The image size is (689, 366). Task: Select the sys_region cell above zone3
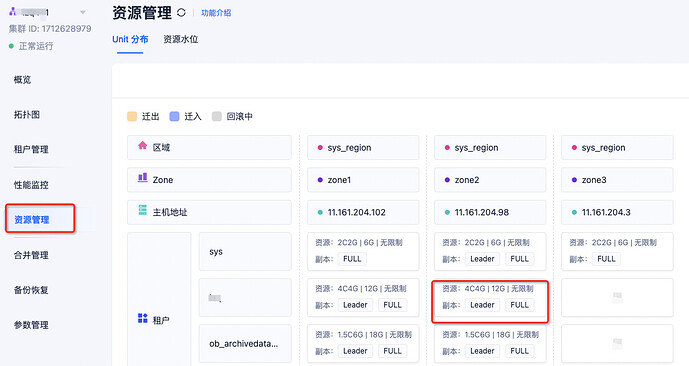tap(617, 148)
